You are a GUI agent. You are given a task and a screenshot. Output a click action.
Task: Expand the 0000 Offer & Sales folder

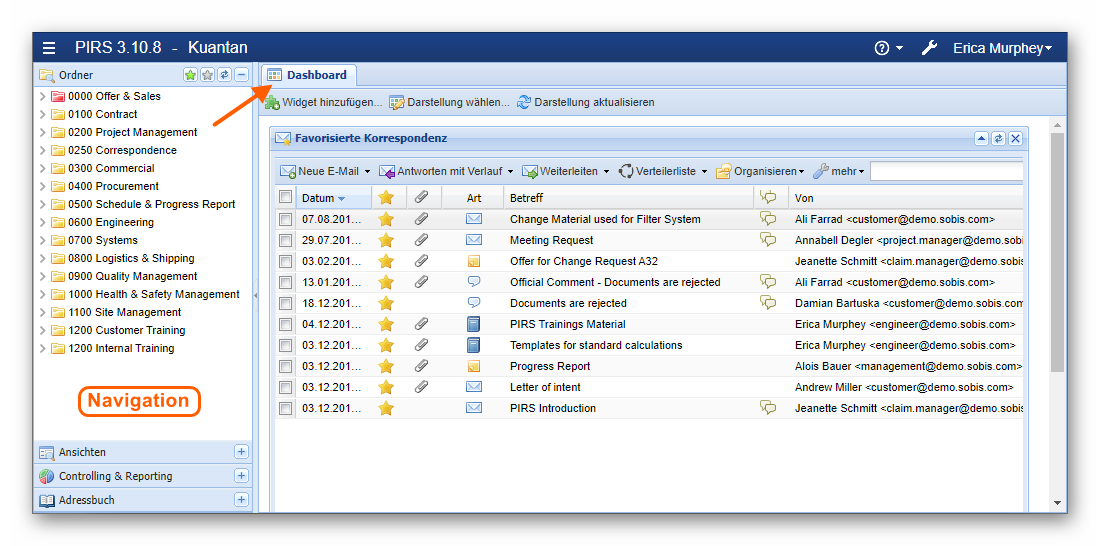[43, 96]
